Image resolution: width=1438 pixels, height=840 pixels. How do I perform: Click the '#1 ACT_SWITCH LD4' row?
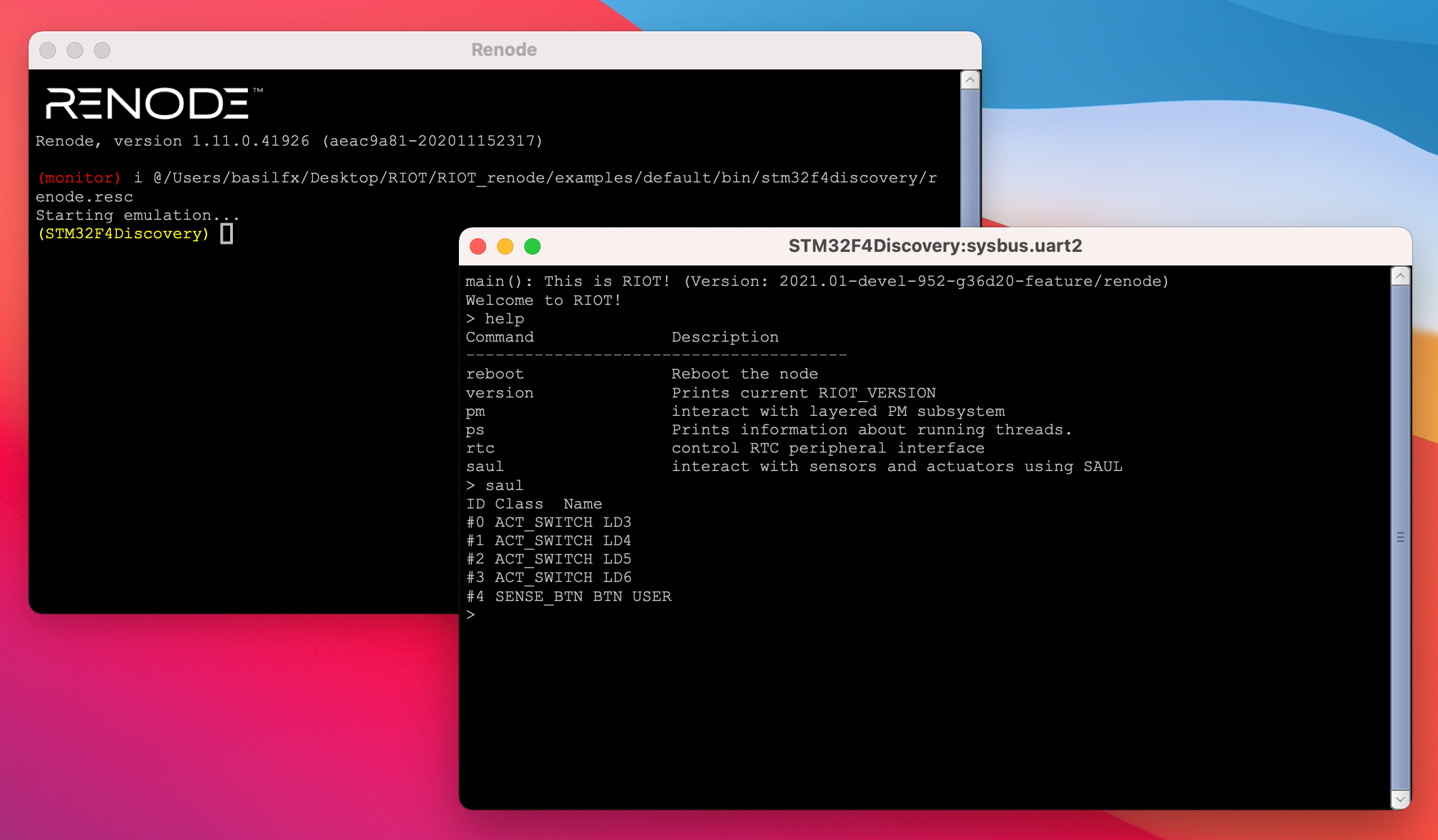click(549, 540)
